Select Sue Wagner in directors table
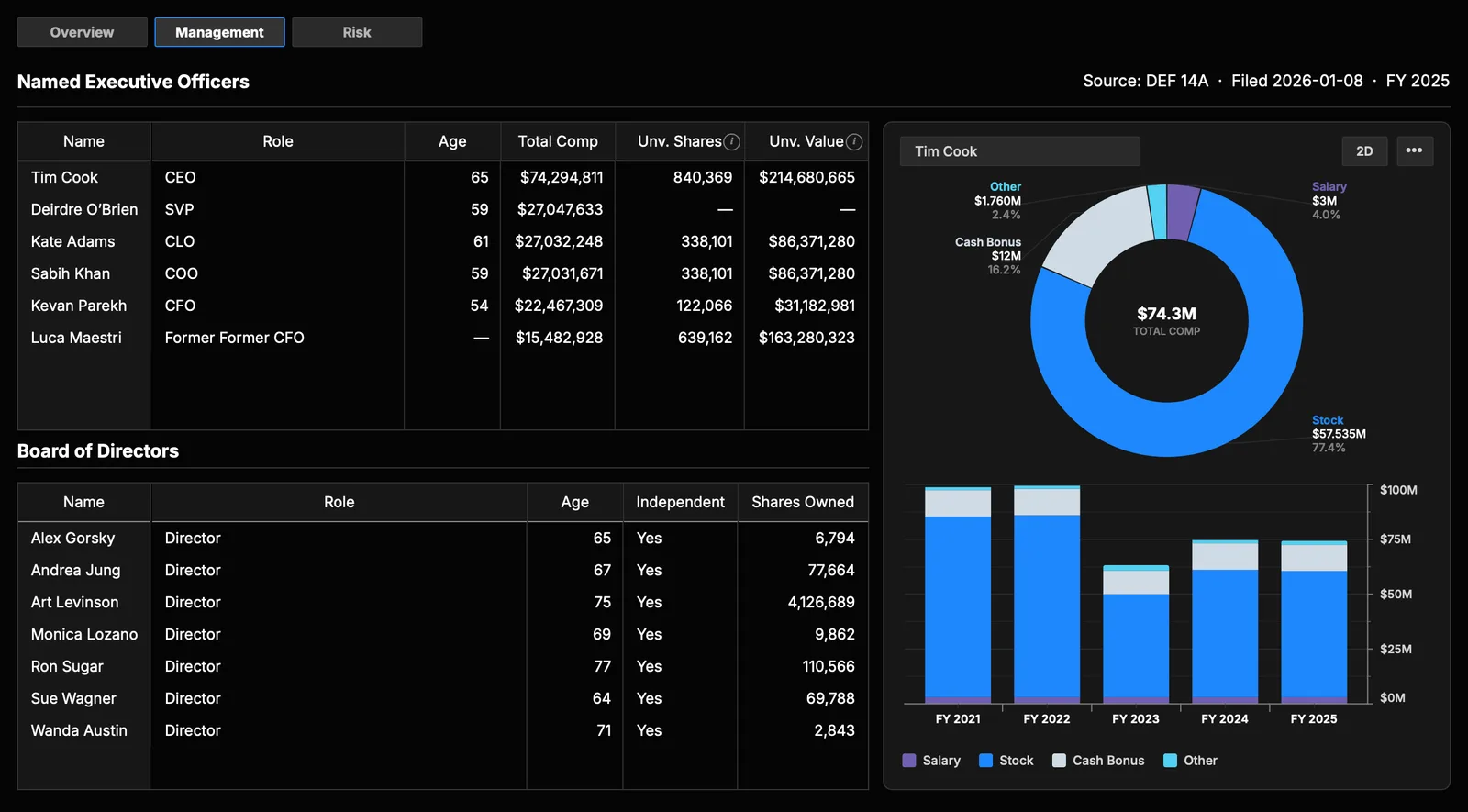 pyautogui.click(x=443, y=698)
